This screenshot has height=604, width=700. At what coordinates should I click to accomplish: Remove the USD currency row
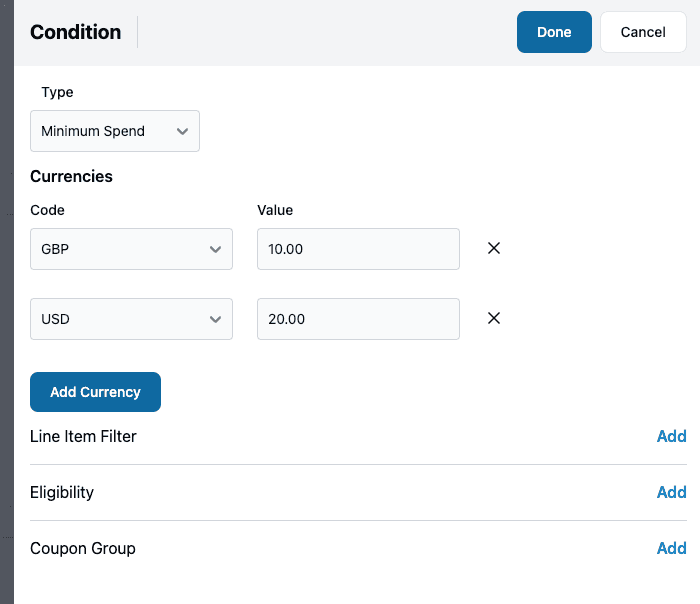coord(493,319)
